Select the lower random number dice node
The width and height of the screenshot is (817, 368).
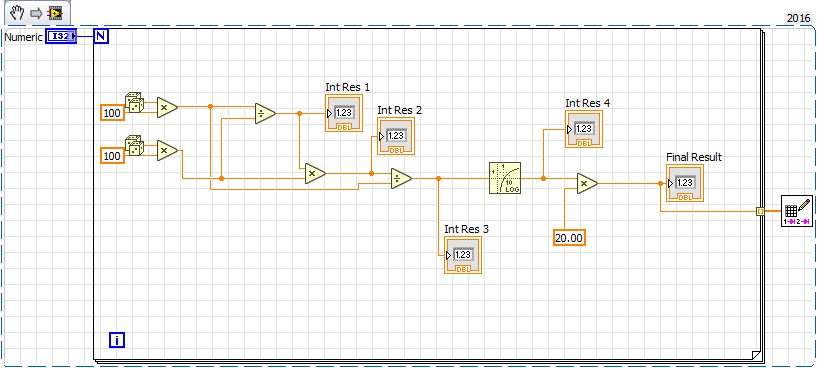134,145
